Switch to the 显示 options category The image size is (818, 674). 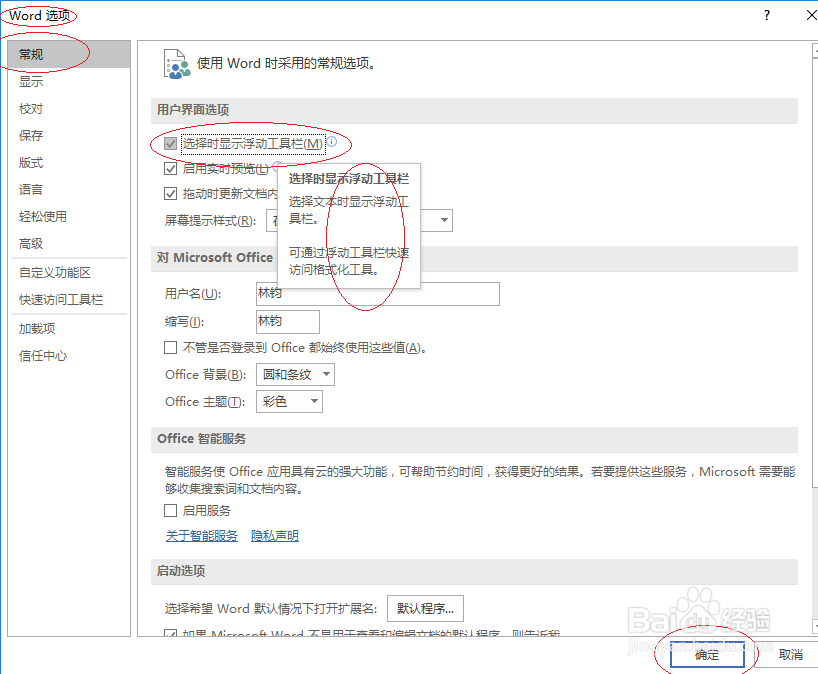coord(30,81)
